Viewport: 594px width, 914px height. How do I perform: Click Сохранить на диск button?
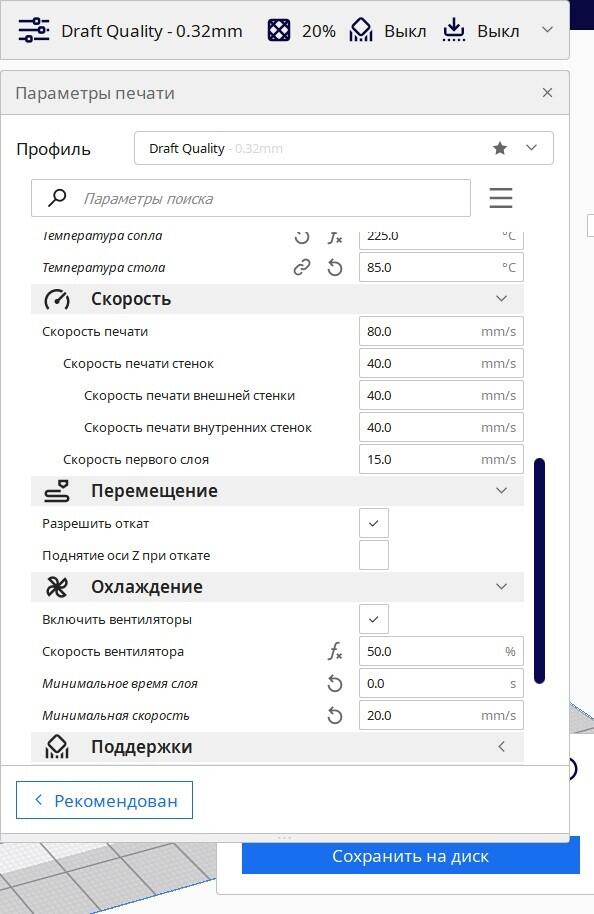411,856
